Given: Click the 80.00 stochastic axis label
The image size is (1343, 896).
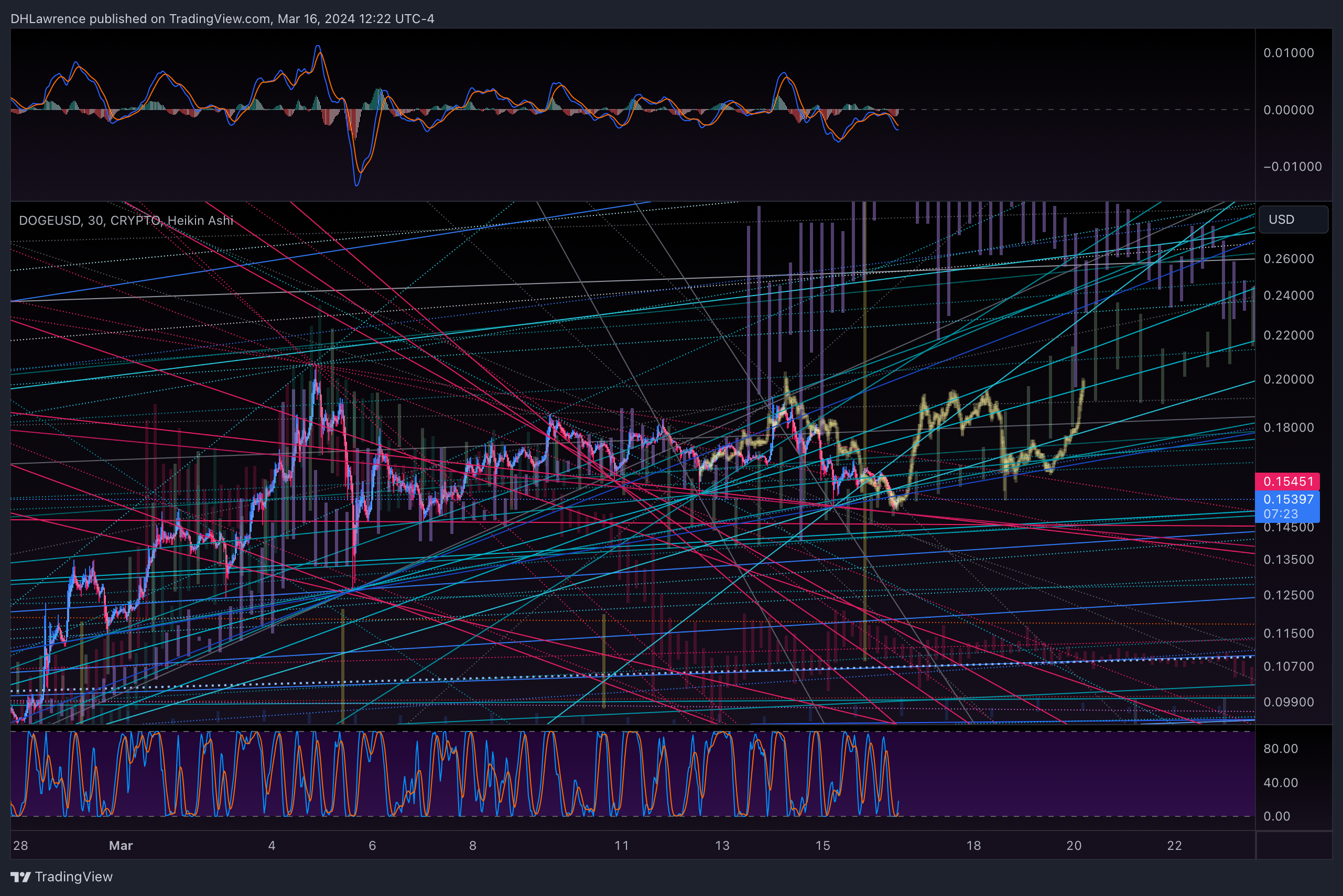Looking at the screenshot, I should [1281, 749].
